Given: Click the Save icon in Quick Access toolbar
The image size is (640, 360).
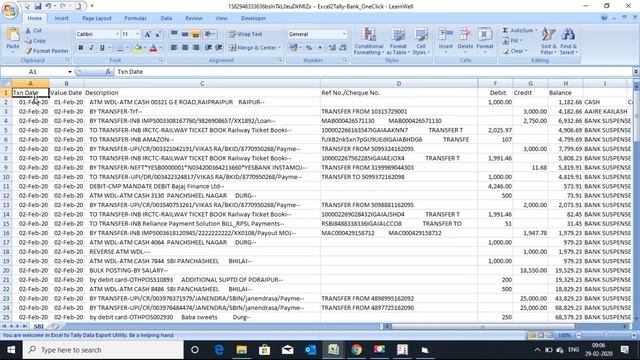Looking at the screenshot, I should 38,6.
